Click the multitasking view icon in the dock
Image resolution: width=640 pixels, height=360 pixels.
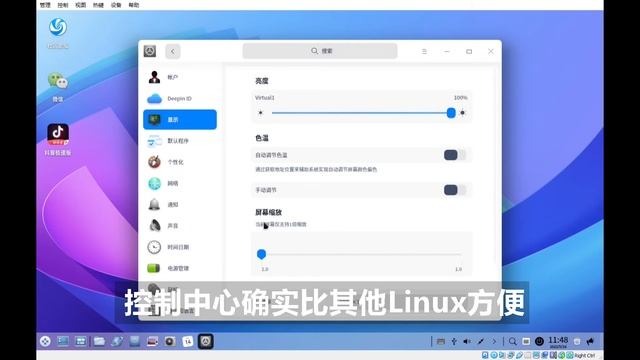click(x=80, y=341)
